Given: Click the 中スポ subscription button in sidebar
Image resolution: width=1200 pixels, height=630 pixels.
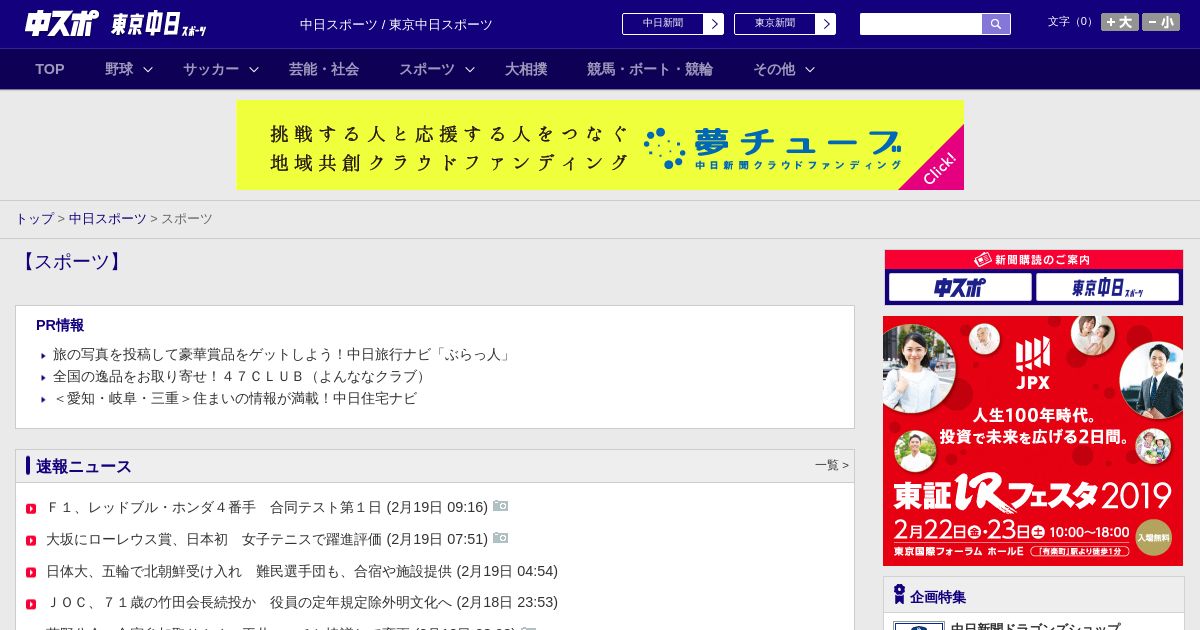Looking at the screenshot, I should pos(960,287).
